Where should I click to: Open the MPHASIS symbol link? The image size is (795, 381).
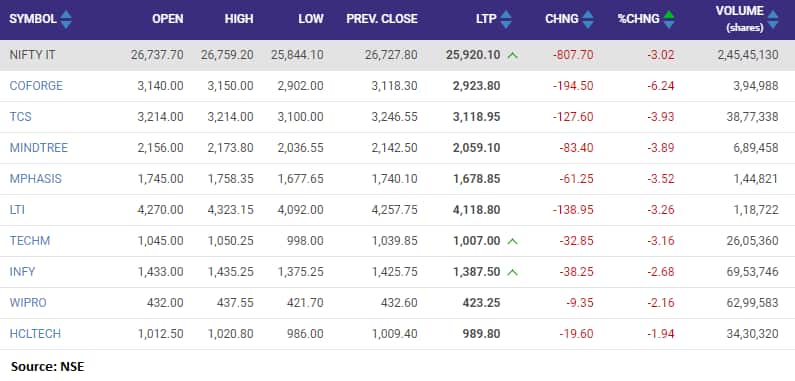(x=35, y=179)
